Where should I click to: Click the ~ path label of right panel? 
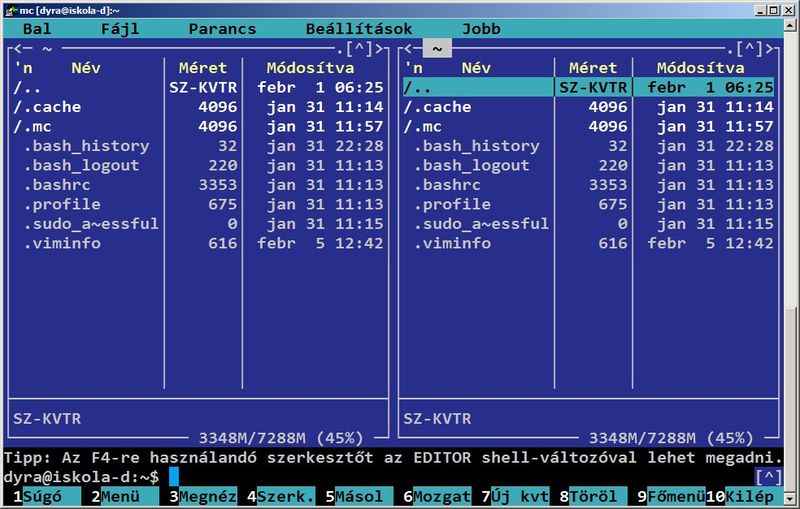[437, 48]
